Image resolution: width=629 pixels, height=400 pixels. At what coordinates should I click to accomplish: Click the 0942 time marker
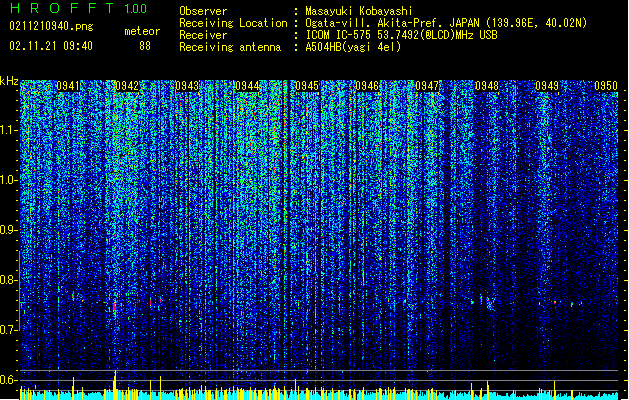(x=127, y=86)
